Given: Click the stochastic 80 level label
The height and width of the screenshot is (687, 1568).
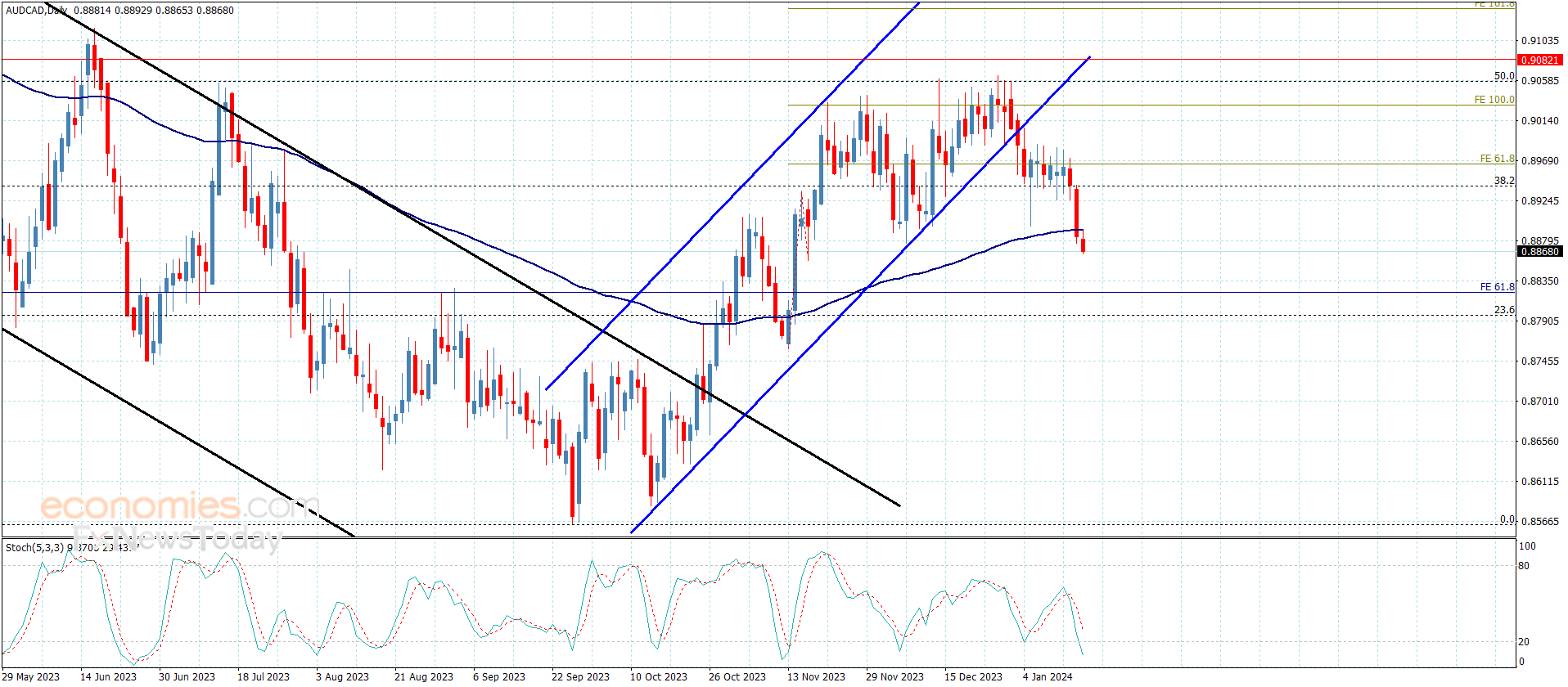Looking at the screenshot, I should [1524, 566].
